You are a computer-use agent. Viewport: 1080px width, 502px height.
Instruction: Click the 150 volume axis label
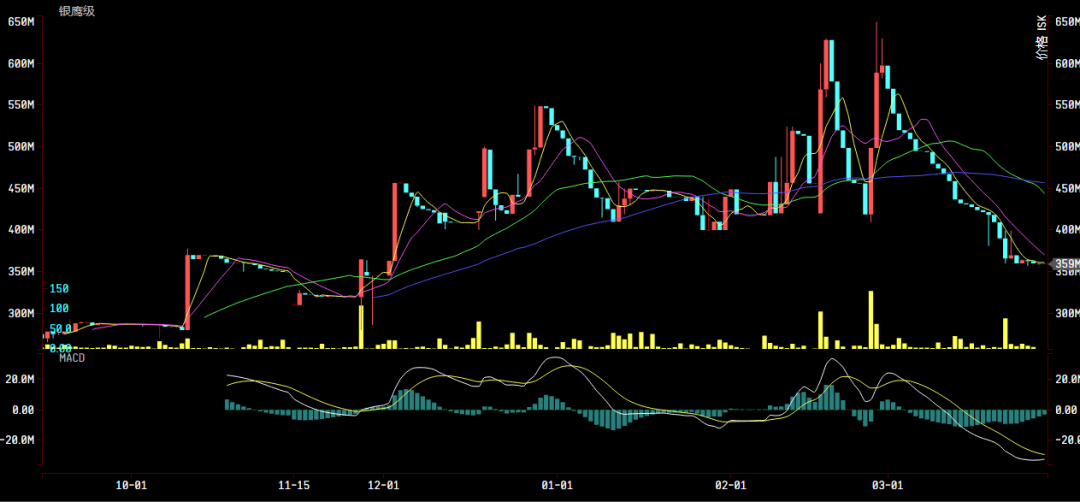(x=59, y=288)
